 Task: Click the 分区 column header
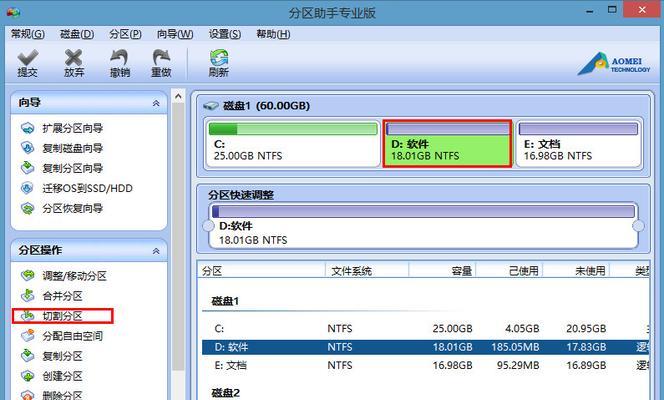[x=261, y=271]
